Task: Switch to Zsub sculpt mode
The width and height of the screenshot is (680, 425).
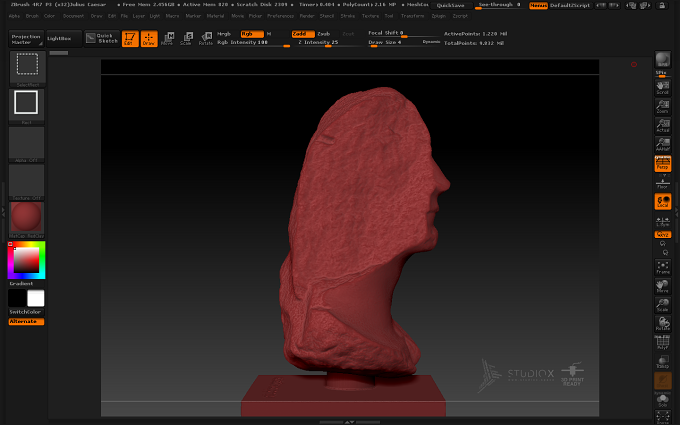Action: pyautogui.click(x=324, y=34)
